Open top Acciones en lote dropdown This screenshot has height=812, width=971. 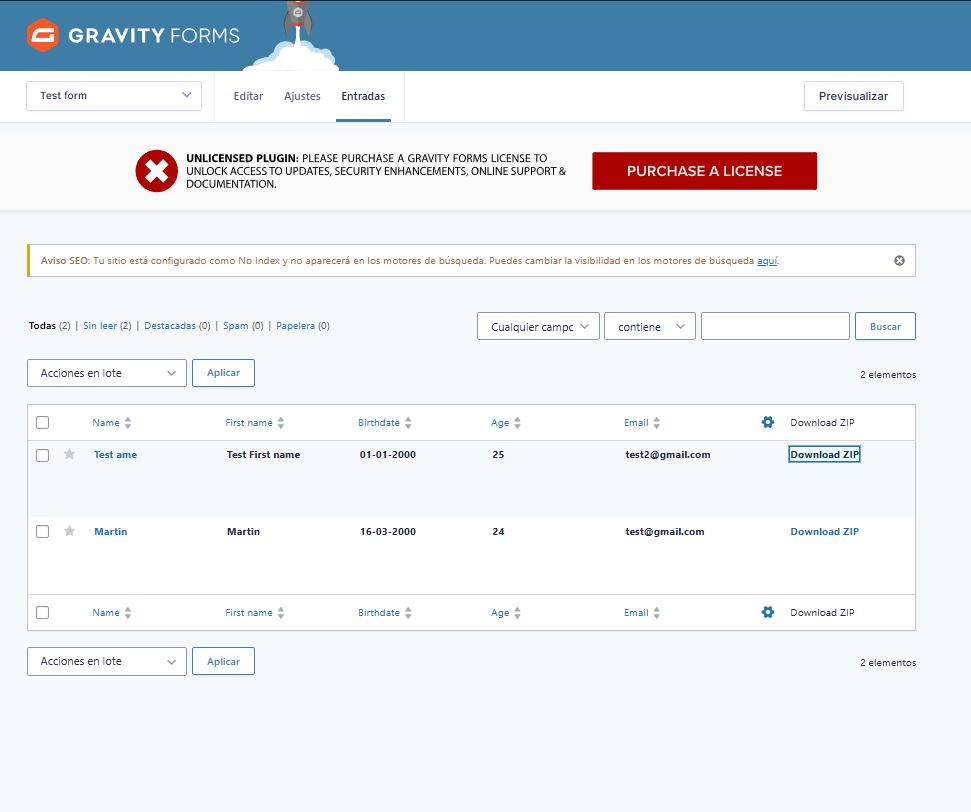point(107,373)
